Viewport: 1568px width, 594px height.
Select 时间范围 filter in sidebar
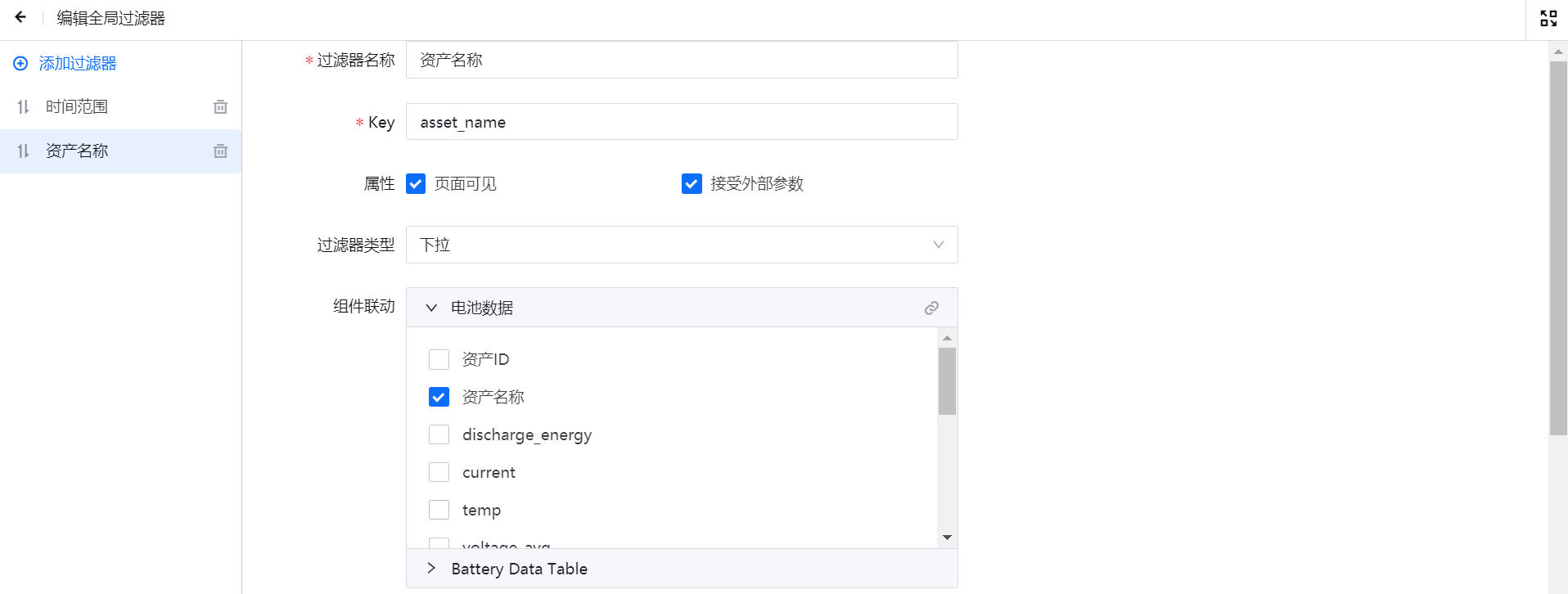pyautogui.click(x=77, y=107)
